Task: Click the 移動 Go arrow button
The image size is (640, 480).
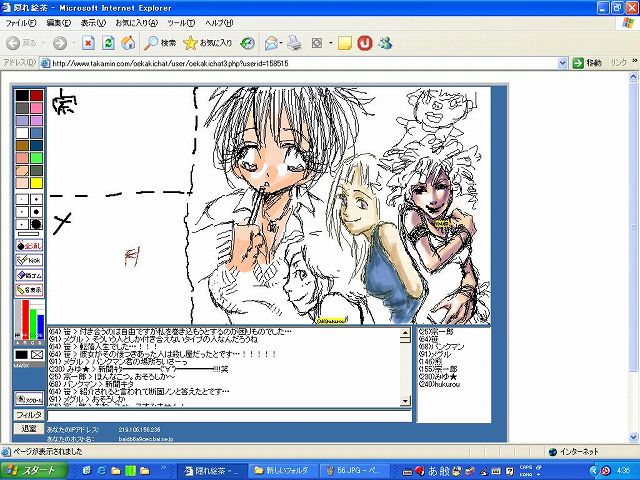Action: tap(587, 63)
